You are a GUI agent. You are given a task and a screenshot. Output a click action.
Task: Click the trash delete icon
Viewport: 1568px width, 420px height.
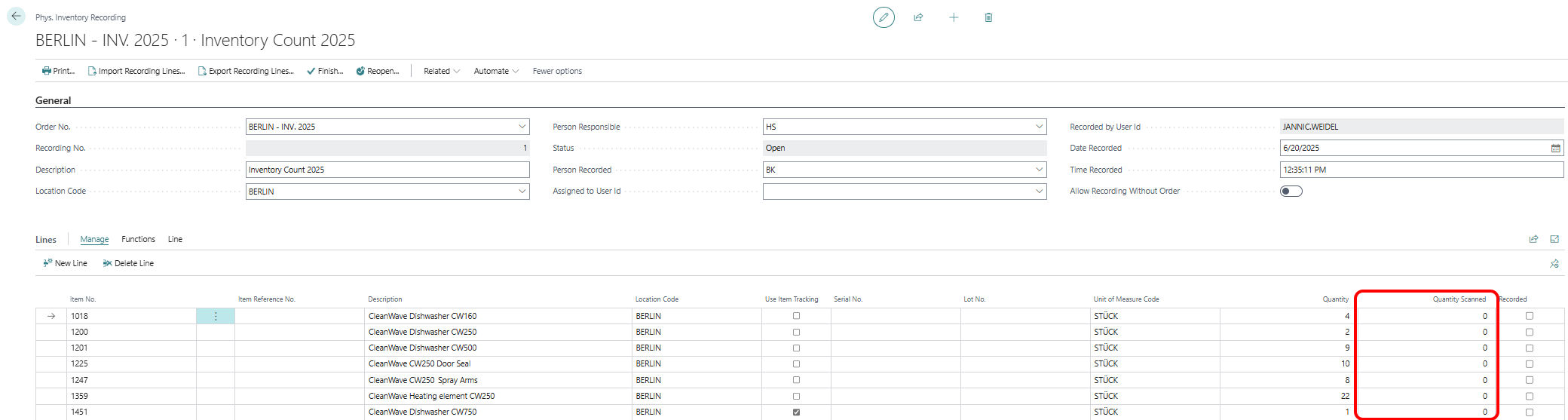[x=988, y=17]
